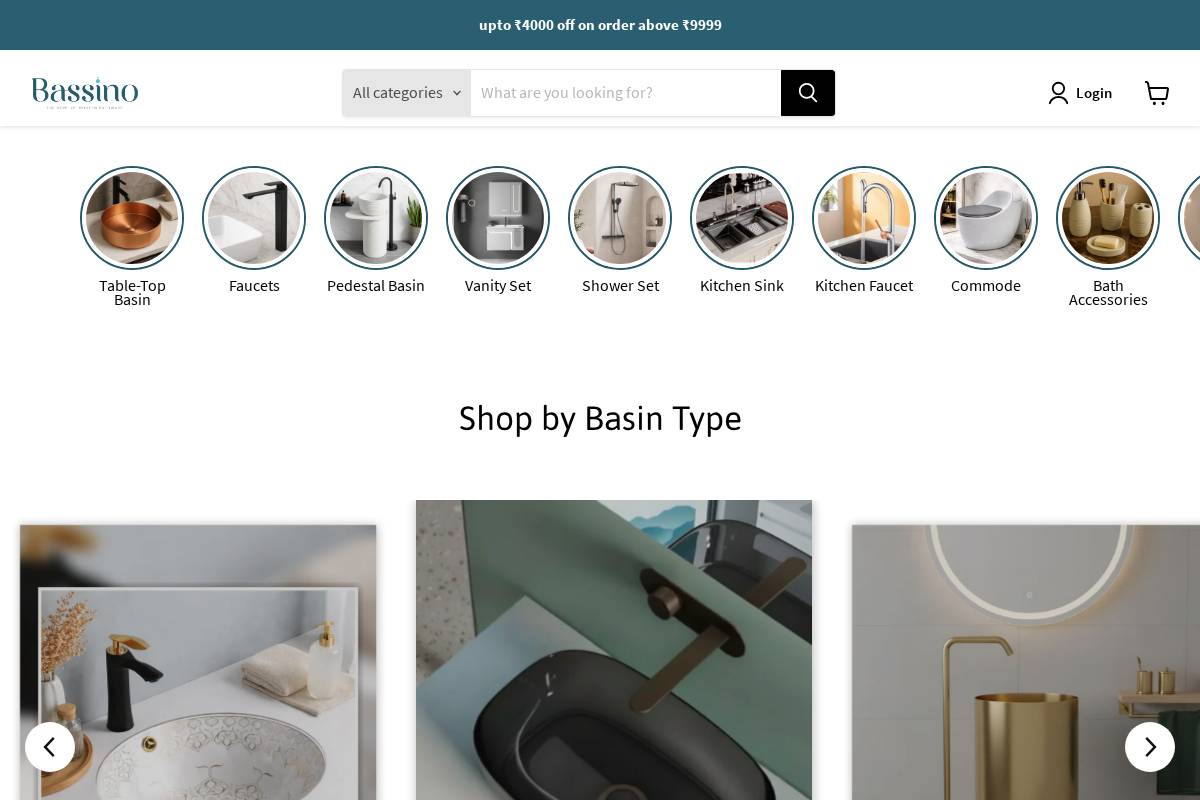Open the gold pedestal basin slide image

(x=1026, y=662)
